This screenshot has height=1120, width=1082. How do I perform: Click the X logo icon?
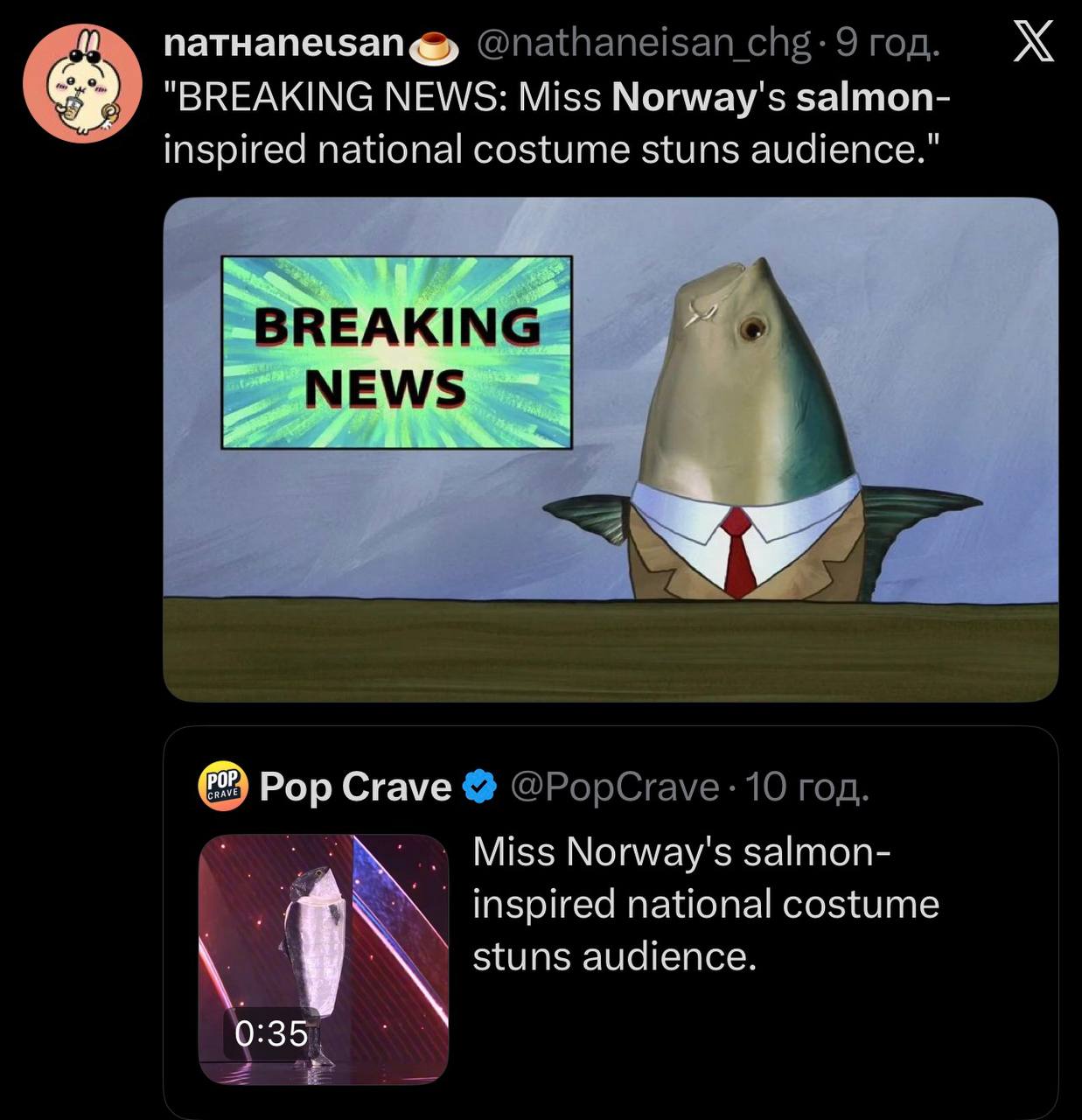(1033, 43)
